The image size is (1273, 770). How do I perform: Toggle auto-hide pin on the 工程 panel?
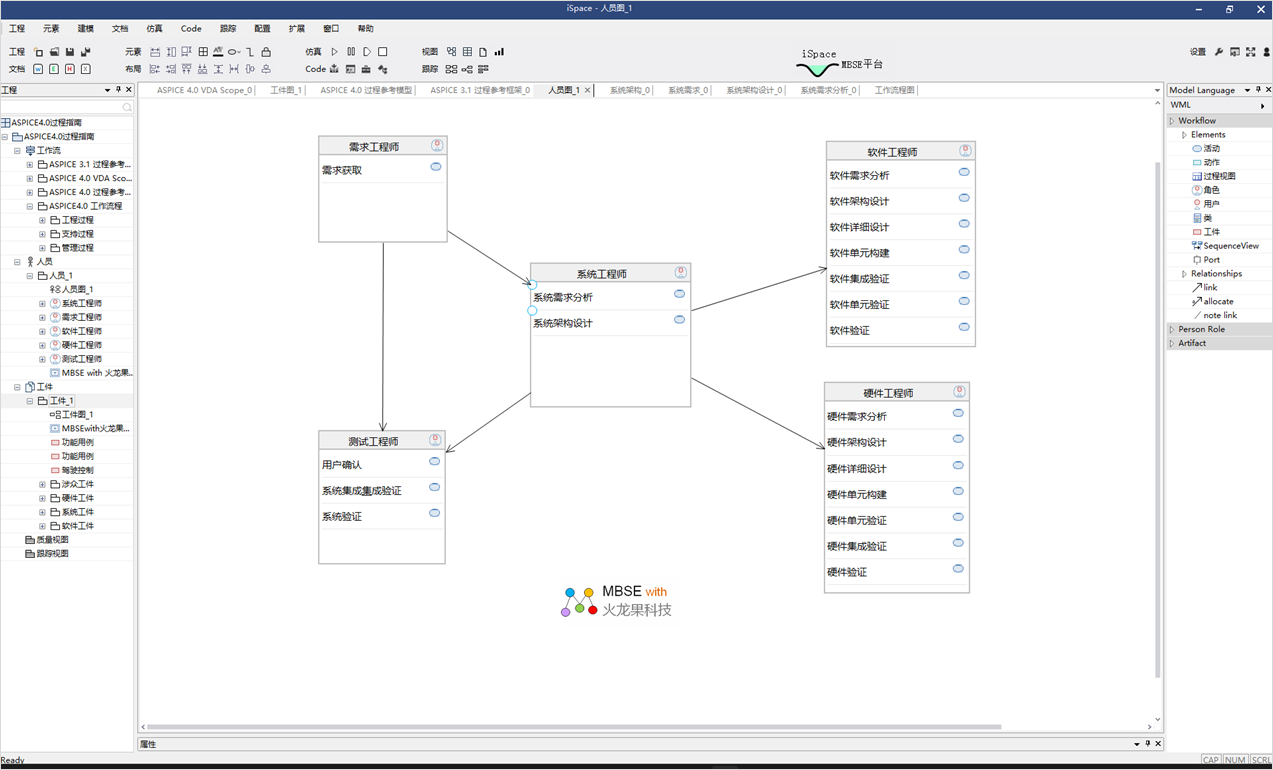(118, 90)
